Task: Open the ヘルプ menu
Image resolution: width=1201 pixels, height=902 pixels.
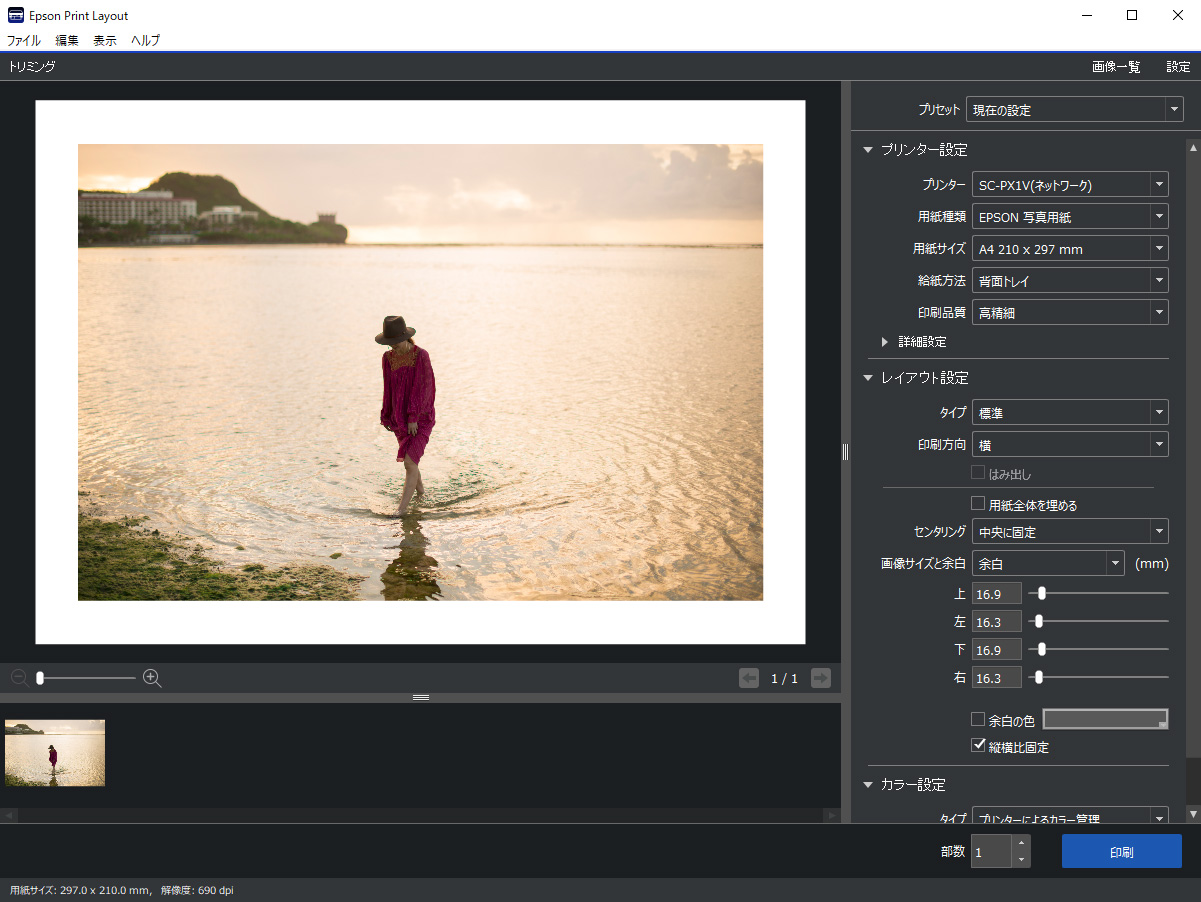Action: pyautogui.click(x=145, y=41)
